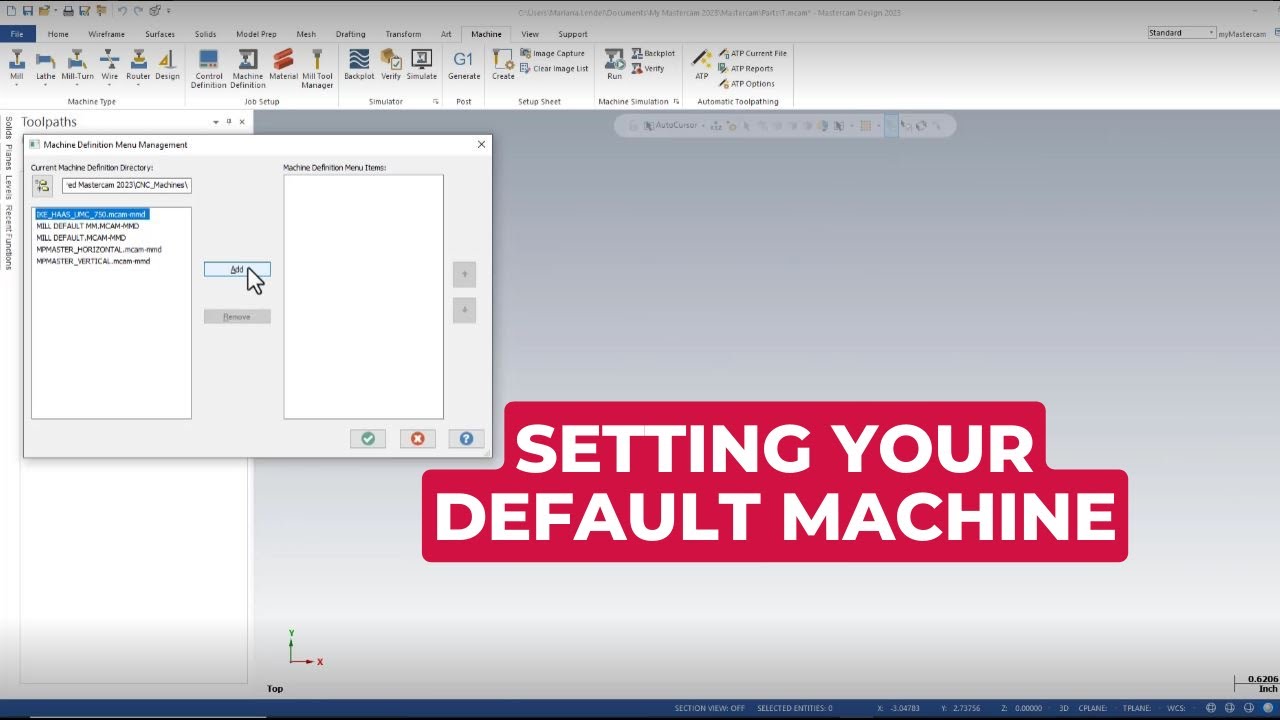1280x720 pixels.
Task: Browse for machine definition directory folder icon
Action: click(x=42, y=186)
